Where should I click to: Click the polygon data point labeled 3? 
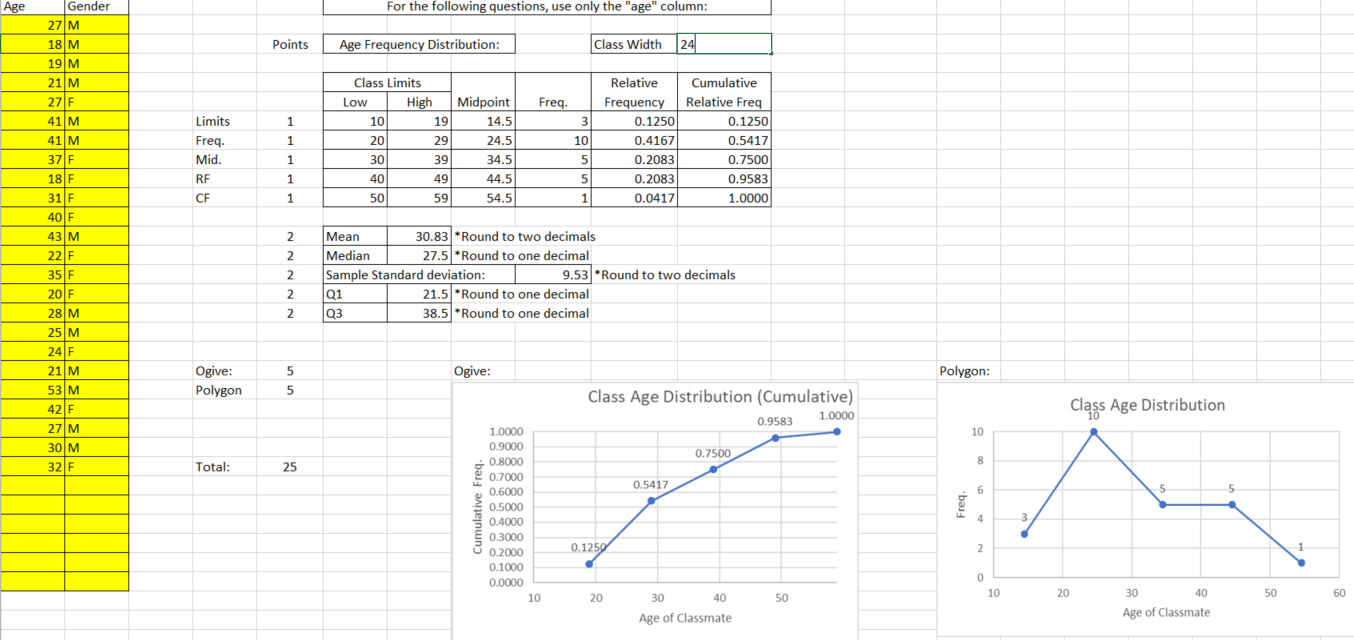tap(1024, 534)
